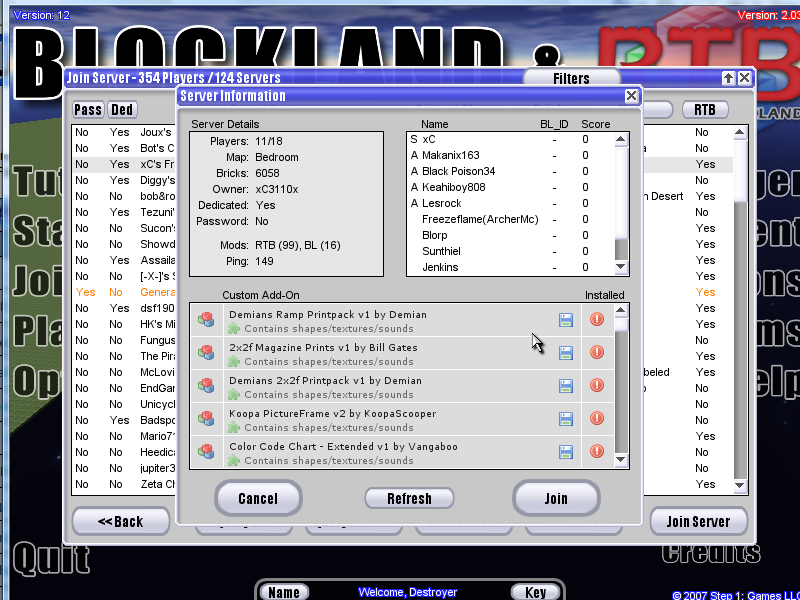The height and width of the screenshot is (600, 800).
Task: Refresh the server information
Action: pyautogui.click(x=409, y=498)
